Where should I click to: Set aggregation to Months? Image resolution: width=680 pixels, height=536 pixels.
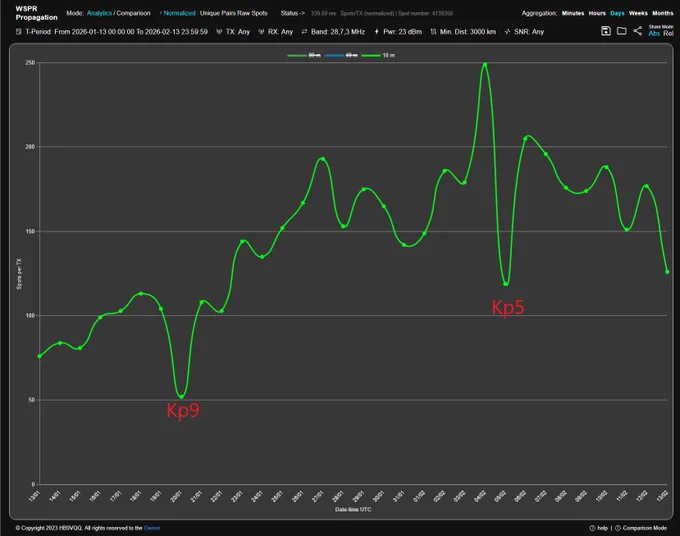click(x=663, y=13)
